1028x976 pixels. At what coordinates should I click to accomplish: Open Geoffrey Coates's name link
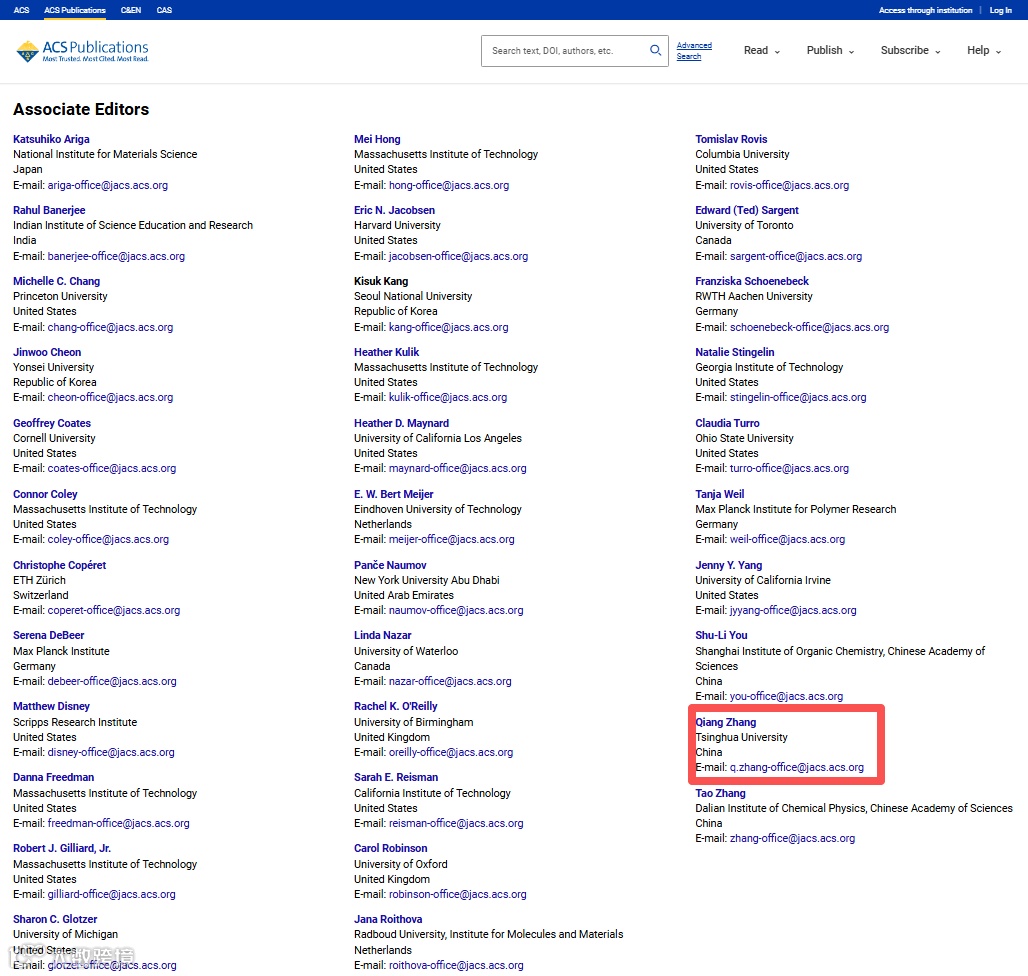pyautogui.click(x=52, y=423)
